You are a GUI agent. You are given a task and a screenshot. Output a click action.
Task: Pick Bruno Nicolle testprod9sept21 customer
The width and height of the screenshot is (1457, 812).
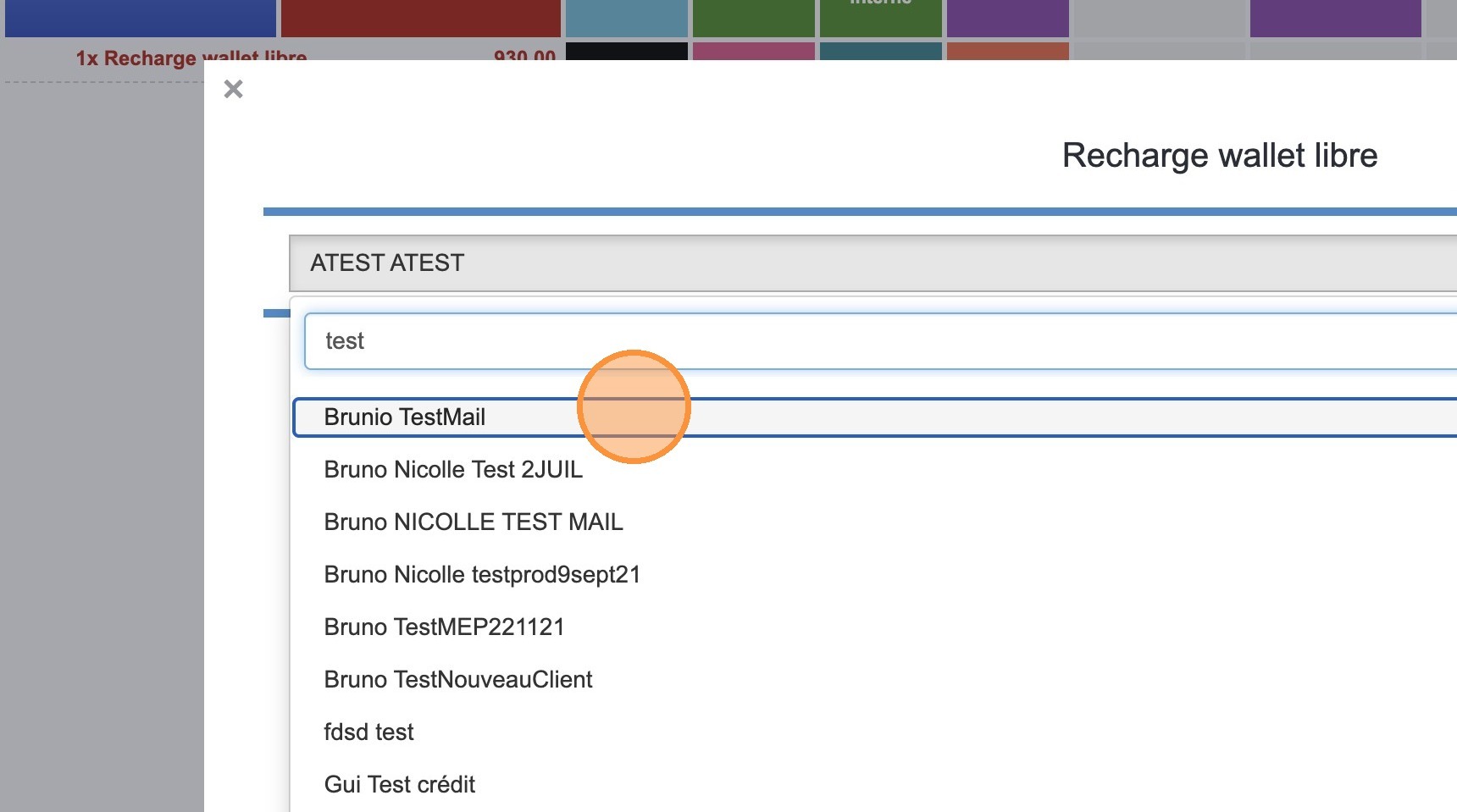(x=482, y=575)
